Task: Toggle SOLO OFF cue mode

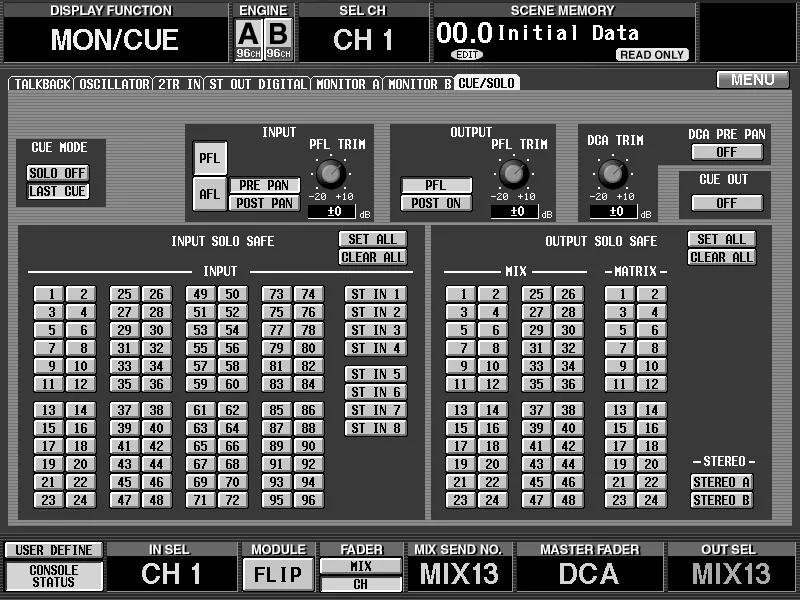Action: (x=58, y=173)
